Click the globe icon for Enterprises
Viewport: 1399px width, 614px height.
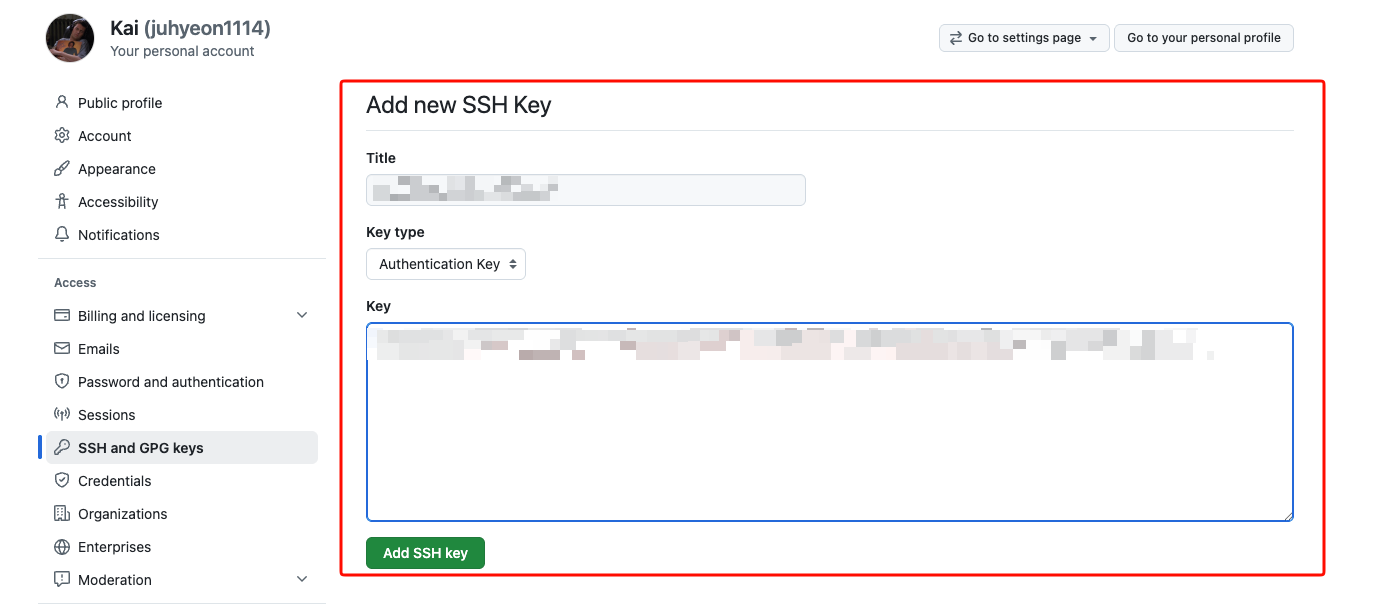tap(62, 546)
